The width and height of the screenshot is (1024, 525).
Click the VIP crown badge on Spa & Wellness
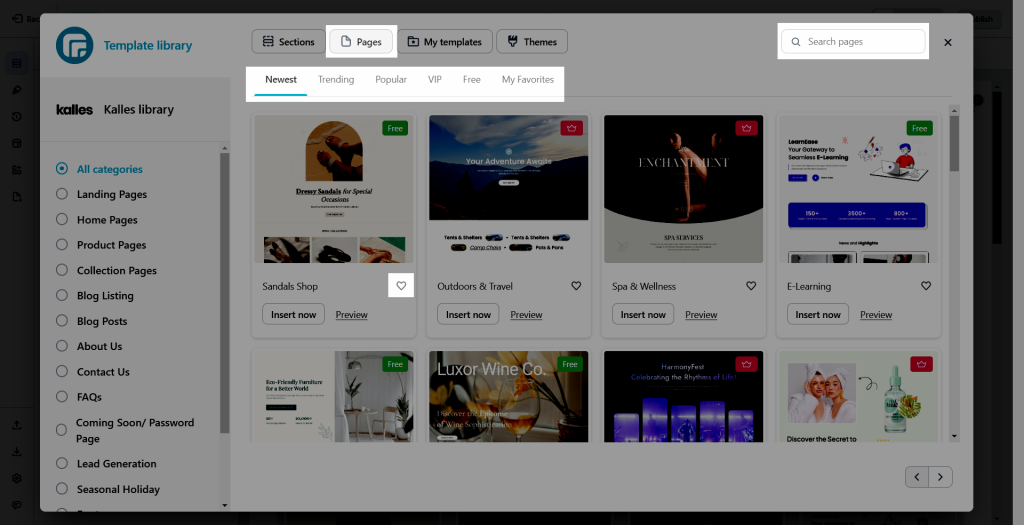[746, 128]
